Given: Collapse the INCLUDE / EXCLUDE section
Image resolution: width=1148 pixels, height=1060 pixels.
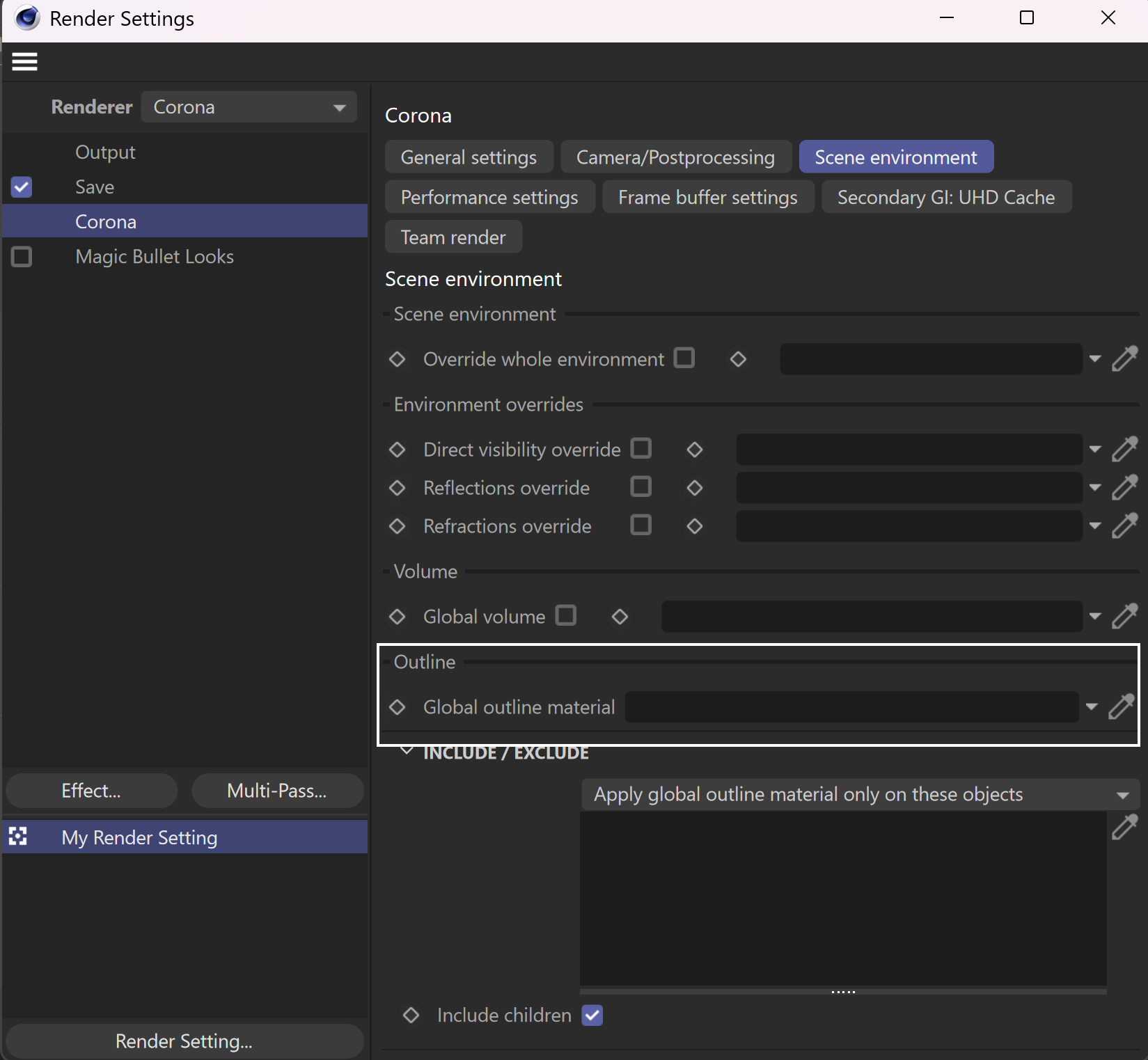Looking at the screenshot, I should pos(407,752).
